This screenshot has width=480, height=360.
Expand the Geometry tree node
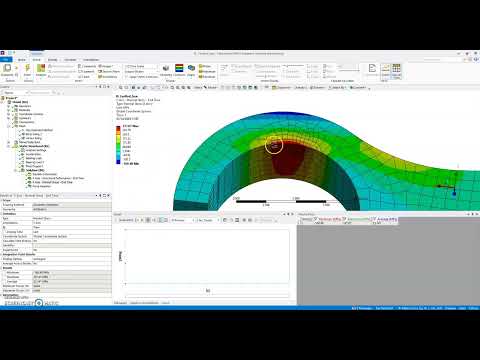tap(9, 106)
